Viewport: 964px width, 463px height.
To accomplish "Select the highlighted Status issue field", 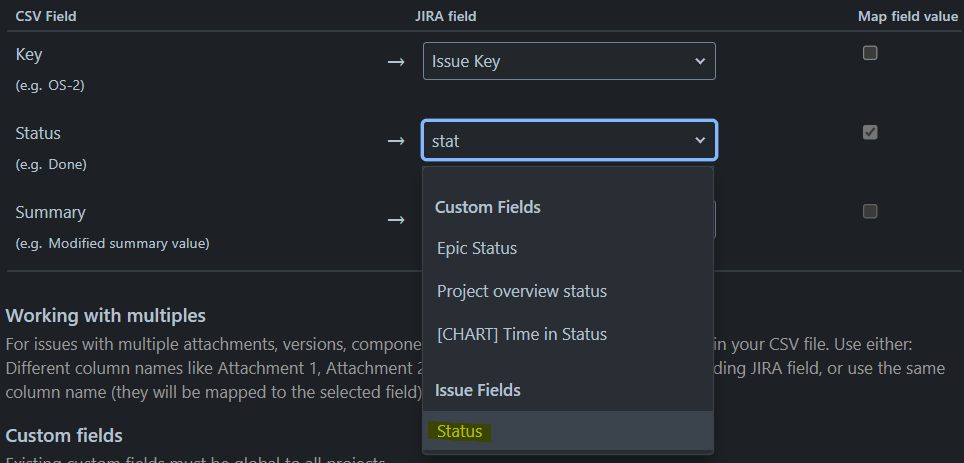I will point(567,432).
